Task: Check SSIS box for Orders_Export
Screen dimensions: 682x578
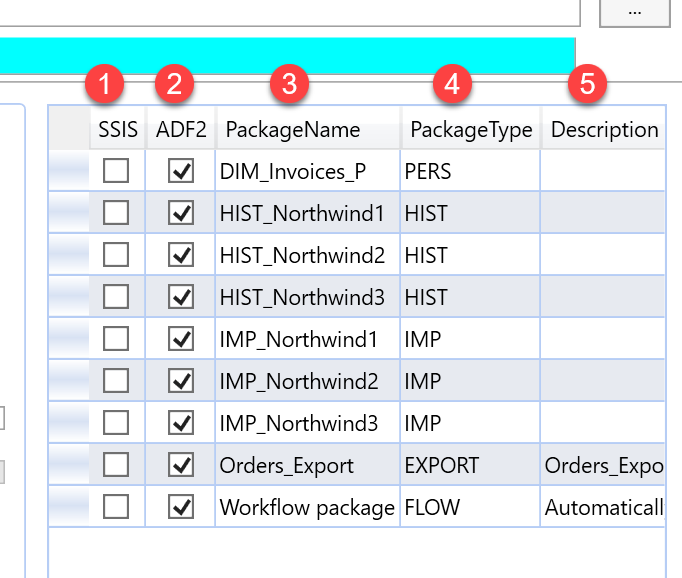Action: [x=116, y=464]
